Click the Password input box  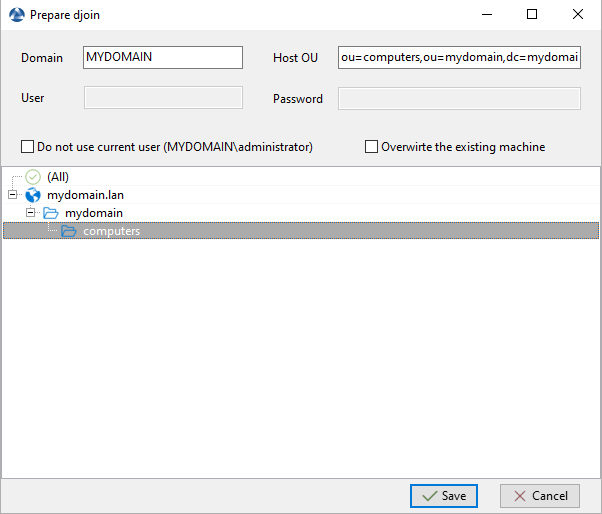[x=459, y=98]
